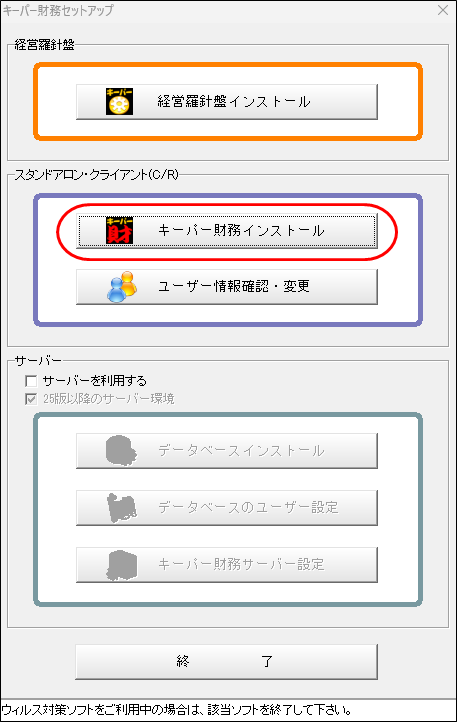Click the grayed database user settings icon

pos(121,507)
